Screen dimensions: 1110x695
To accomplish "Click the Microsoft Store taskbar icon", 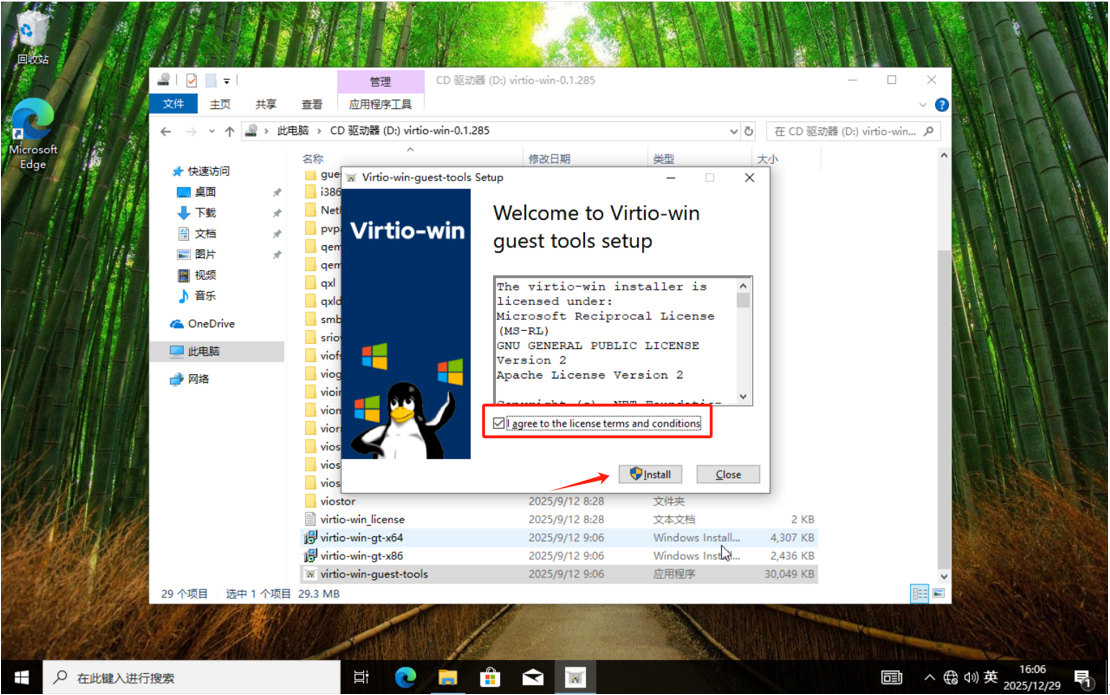I will pyautogui.click(x=490, y=677).
